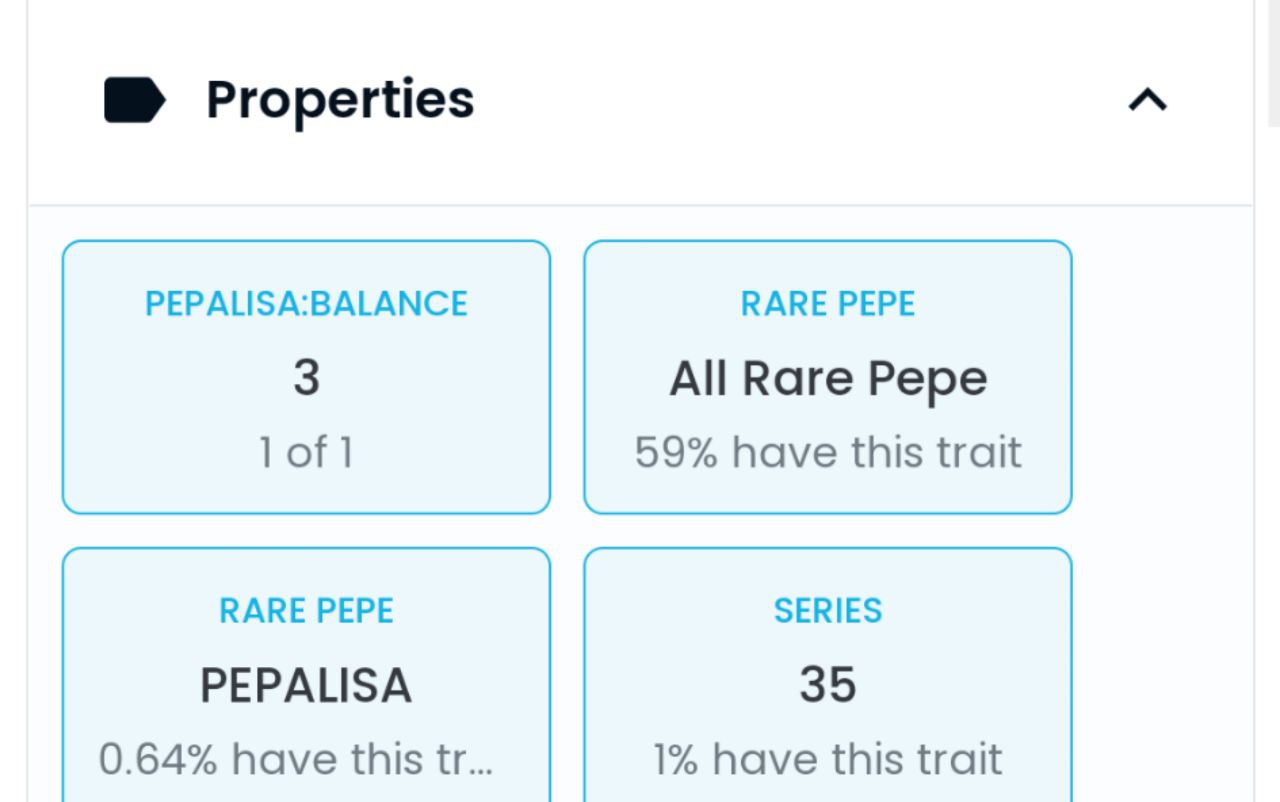Open the PEPALISA rare pepe card
The width and height of the screenshot is (1280, 802).
click(x=306, y=675)
